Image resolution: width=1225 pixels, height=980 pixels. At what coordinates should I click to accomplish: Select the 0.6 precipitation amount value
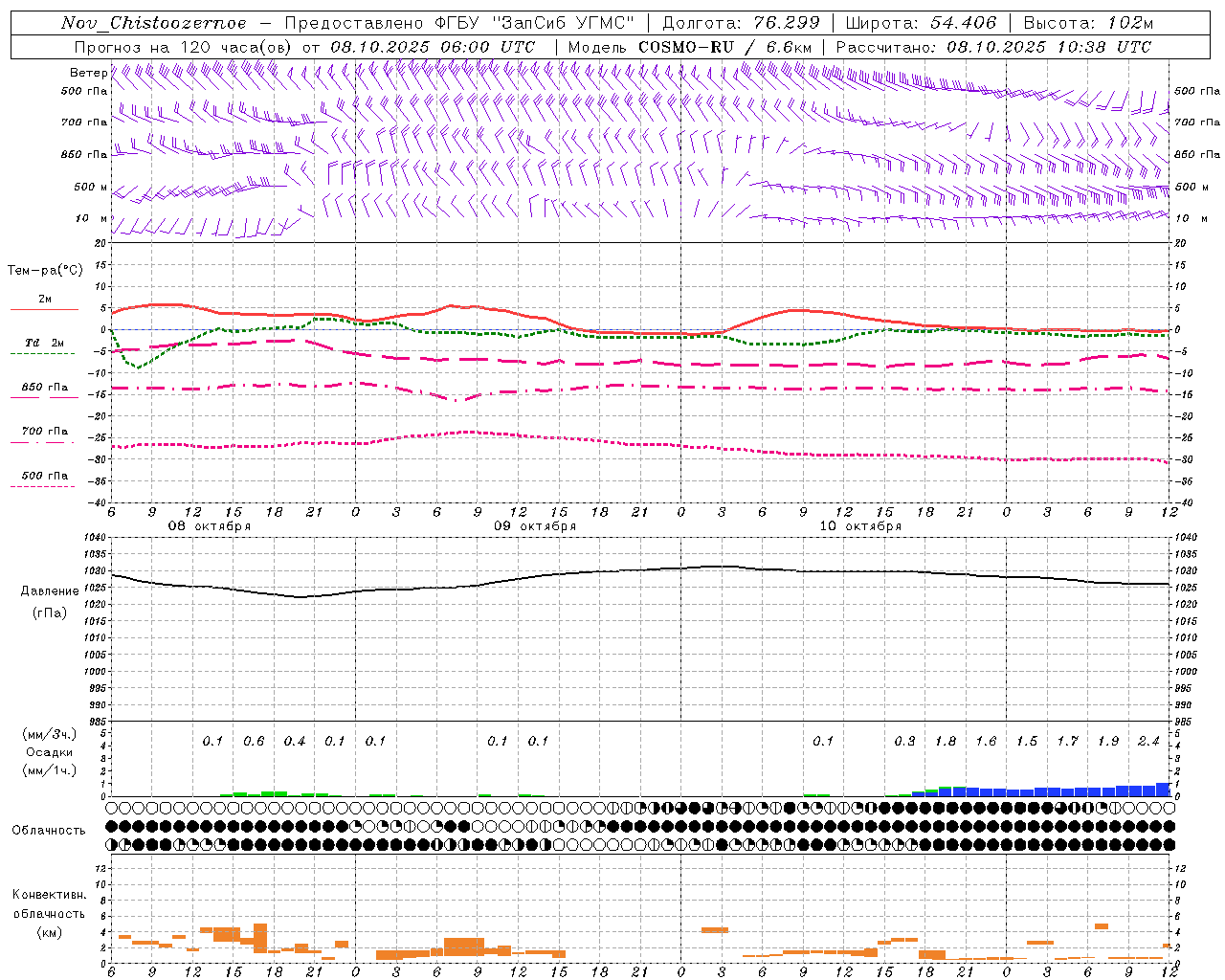point(254,741)
